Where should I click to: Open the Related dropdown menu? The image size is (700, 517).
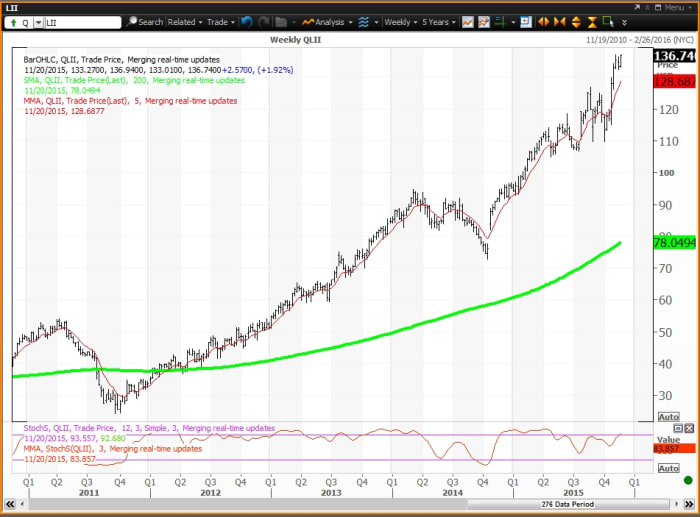[x=185, y=21]
